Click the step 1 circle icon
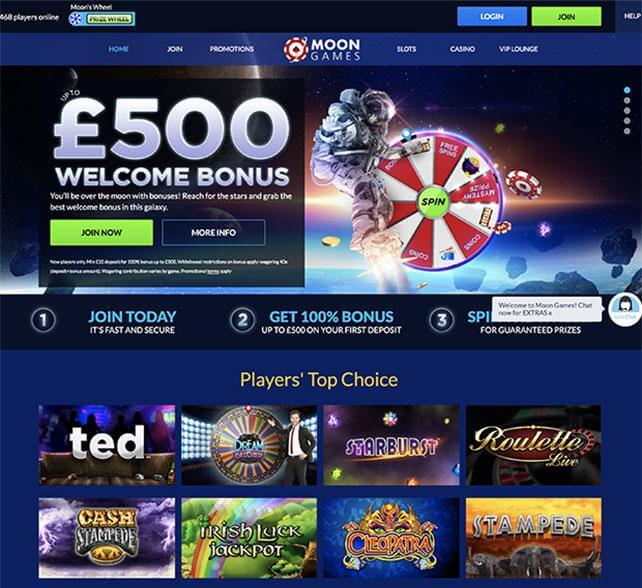This screenshot has height=588, width=642. point(43,320)
